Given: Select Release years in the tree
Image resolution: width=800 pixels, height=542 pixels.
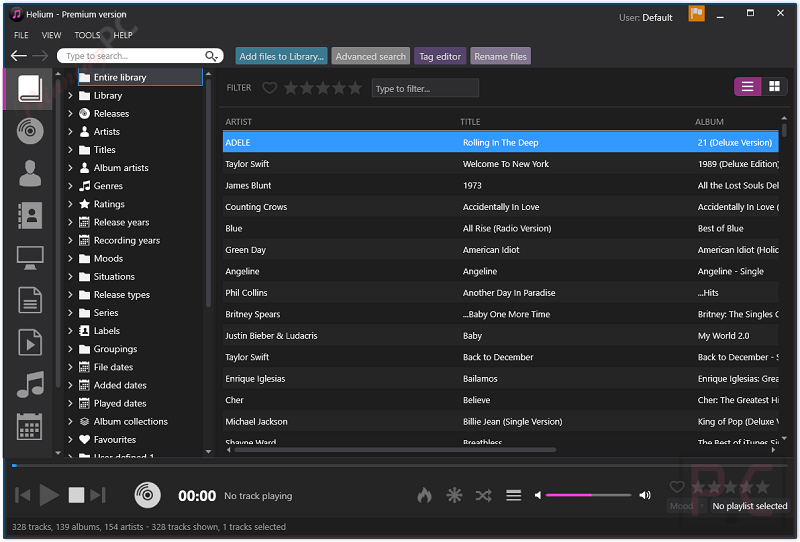Looking at the screenshot, I should pyautogui.click(x=121, y=222).
